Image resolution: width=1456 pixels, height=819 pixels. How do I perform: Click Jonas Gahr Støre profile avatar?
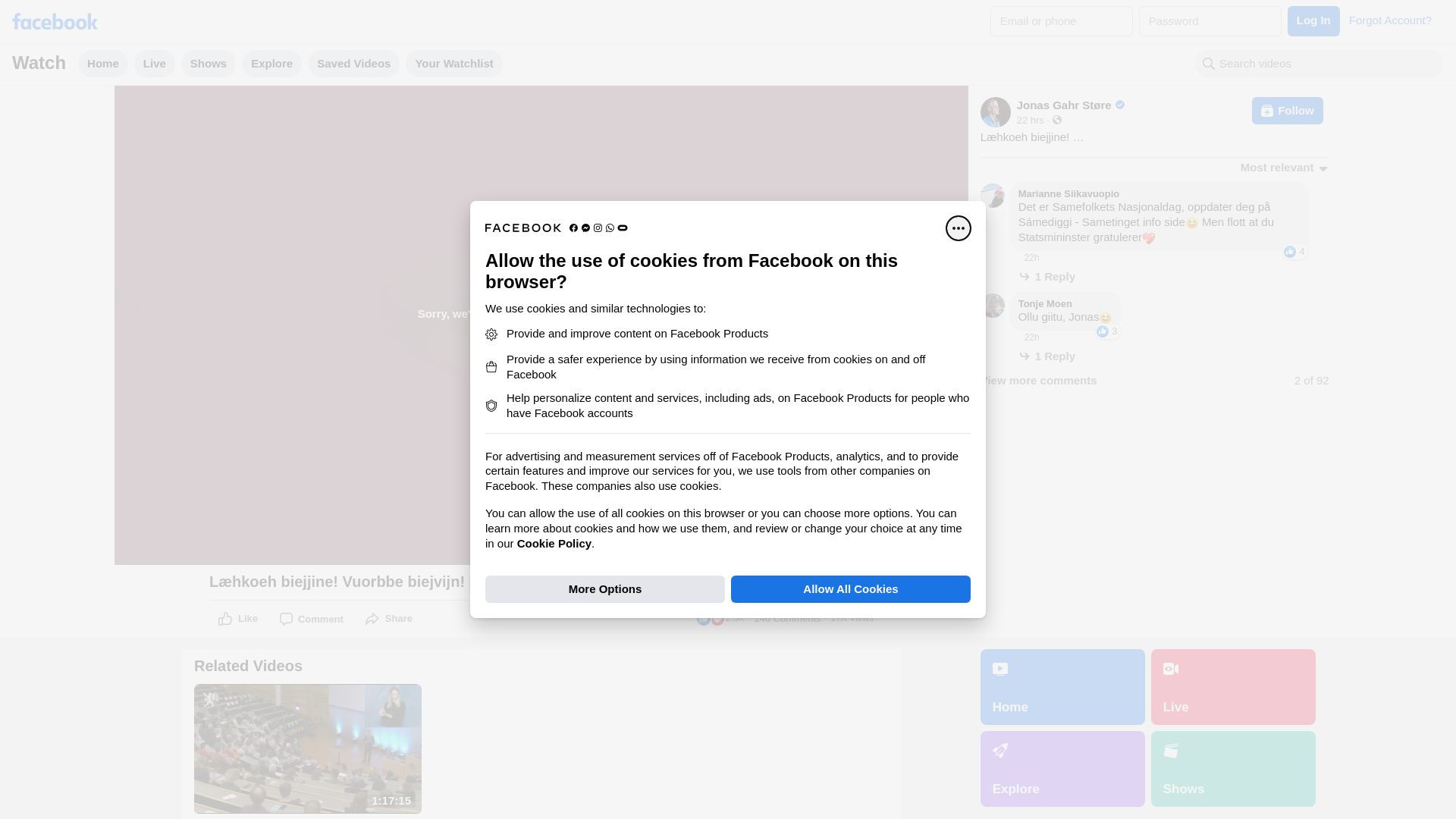[x=995, y=112]
